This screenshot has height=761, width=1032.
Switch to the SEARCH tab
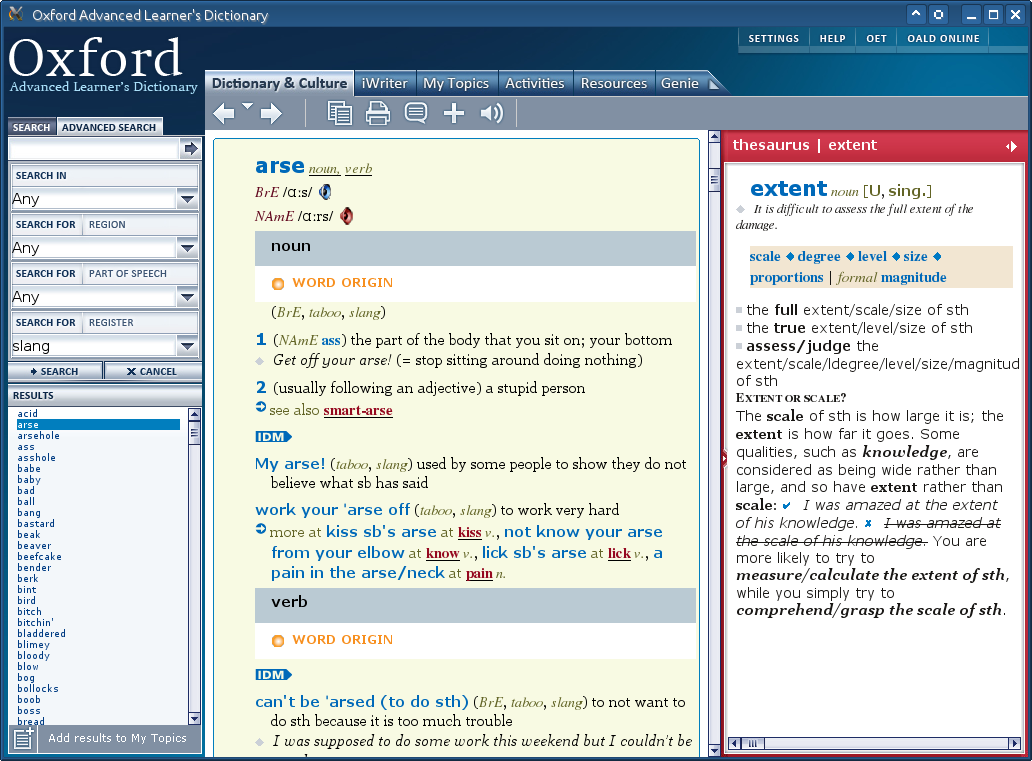(32, 127)
